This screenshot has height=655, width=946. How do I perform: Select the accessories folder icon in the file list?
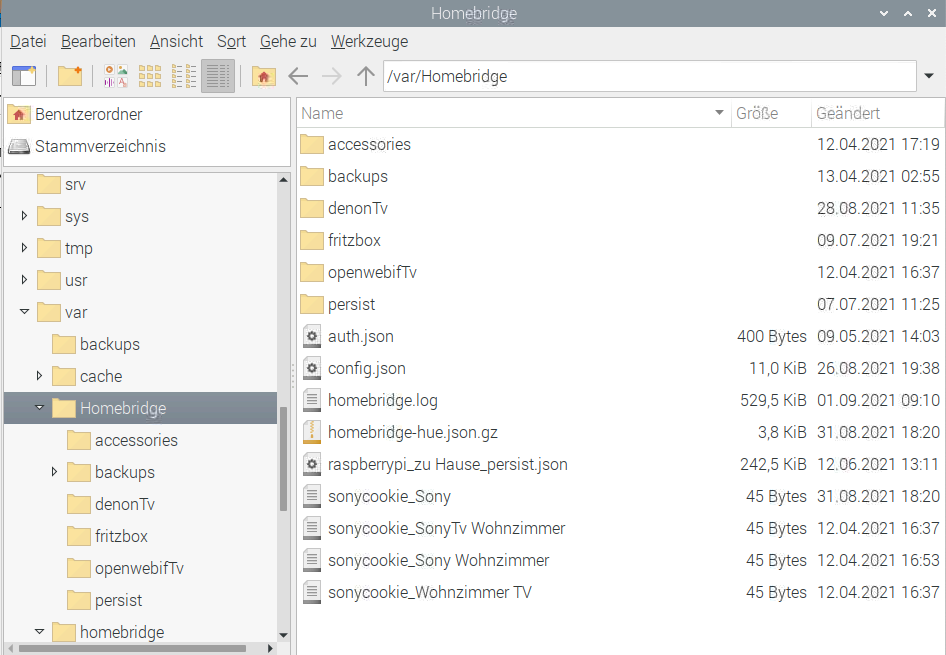tap(312, 144)
